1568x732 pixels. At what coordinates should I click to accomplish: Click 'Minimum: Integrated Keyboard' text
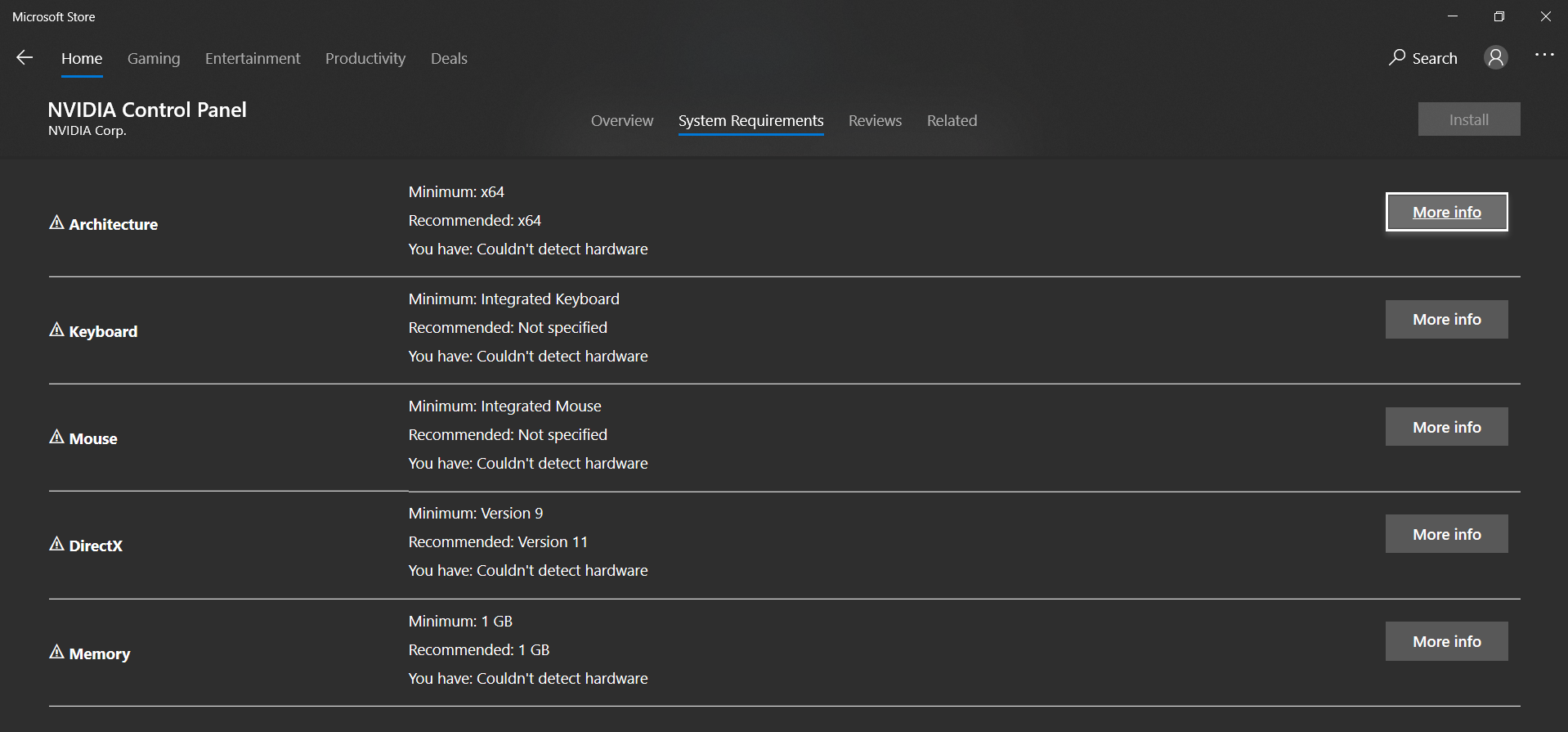513,299
